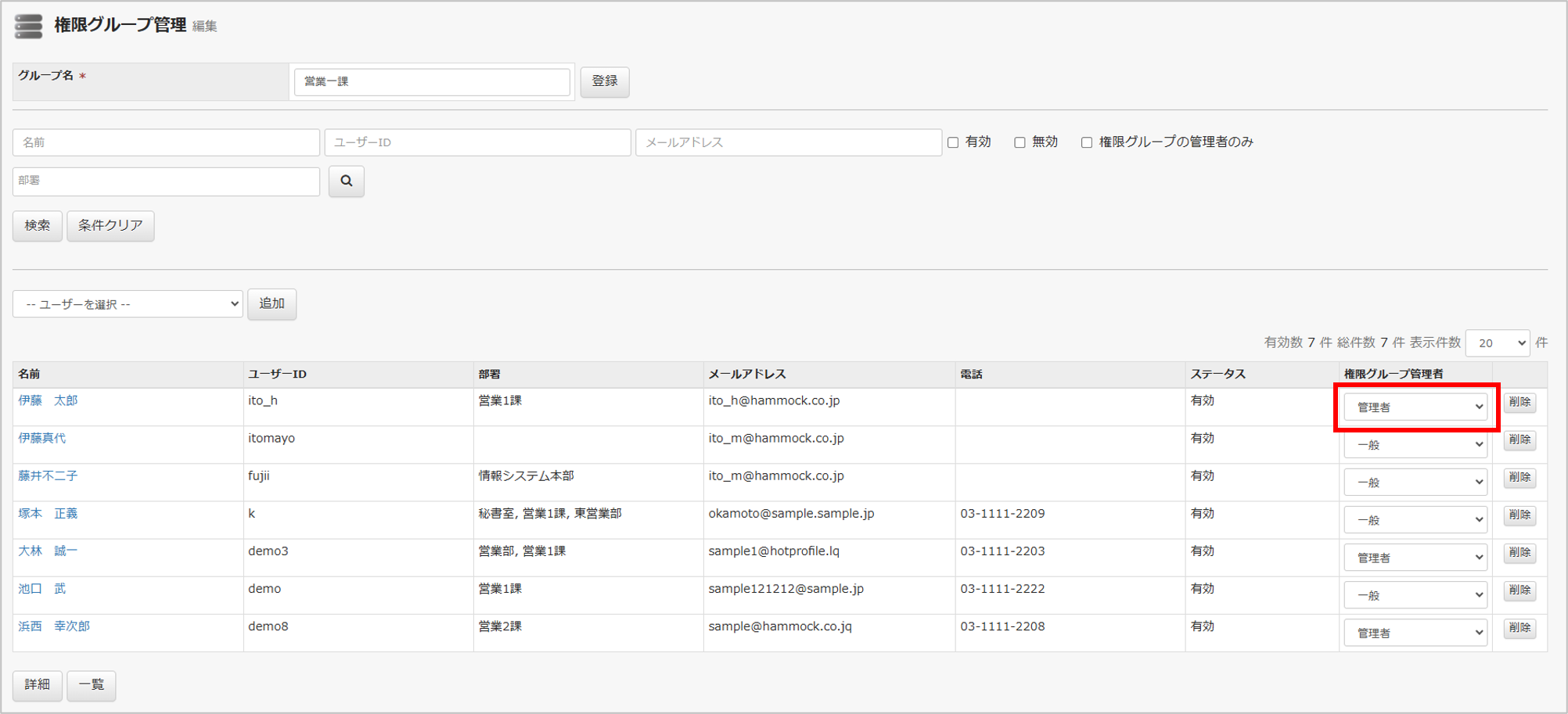Click the 一覧 button

point(92,685)
